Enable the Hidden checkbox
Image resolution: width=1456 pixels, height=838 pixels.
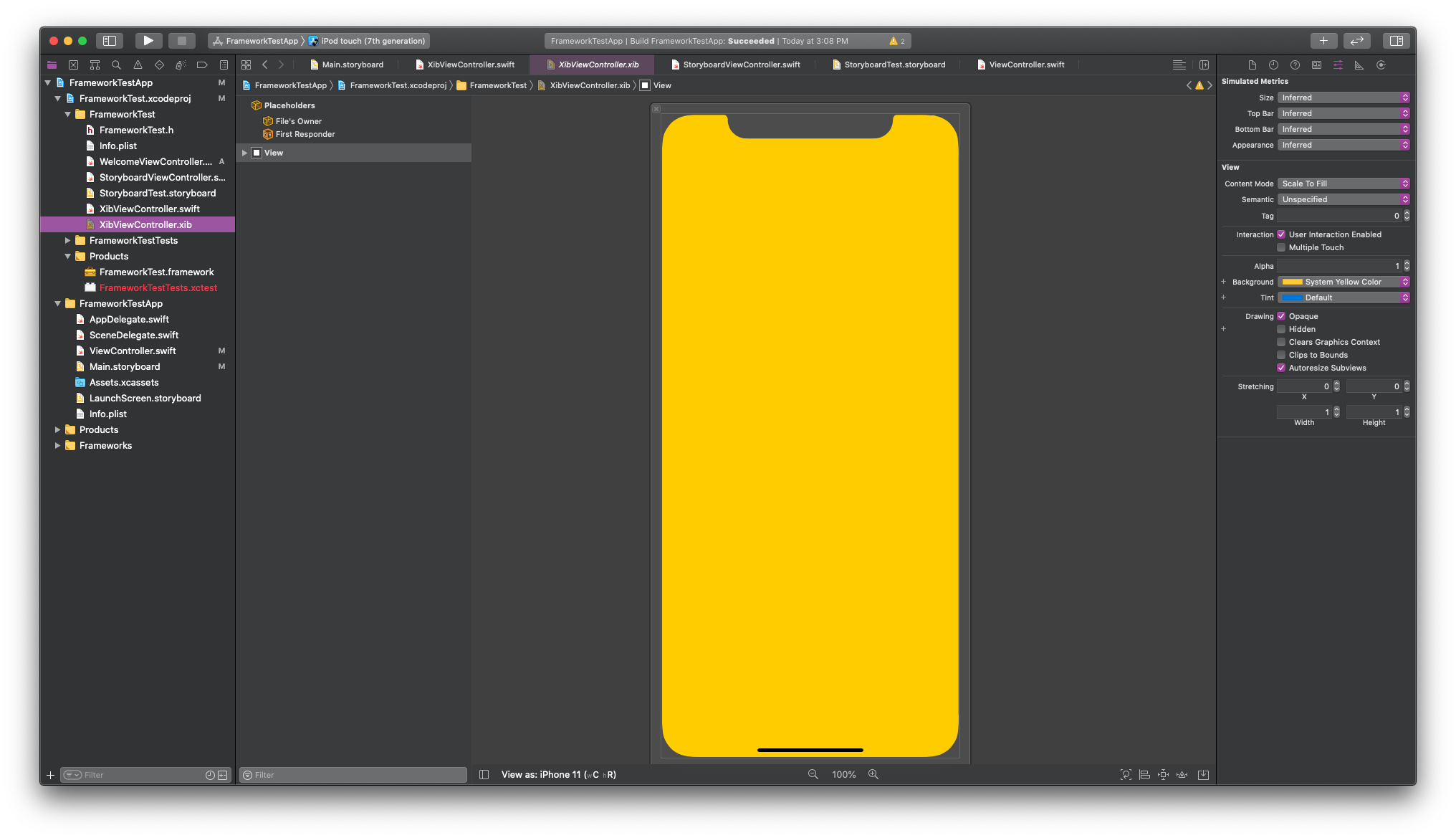click(1281, 329)
